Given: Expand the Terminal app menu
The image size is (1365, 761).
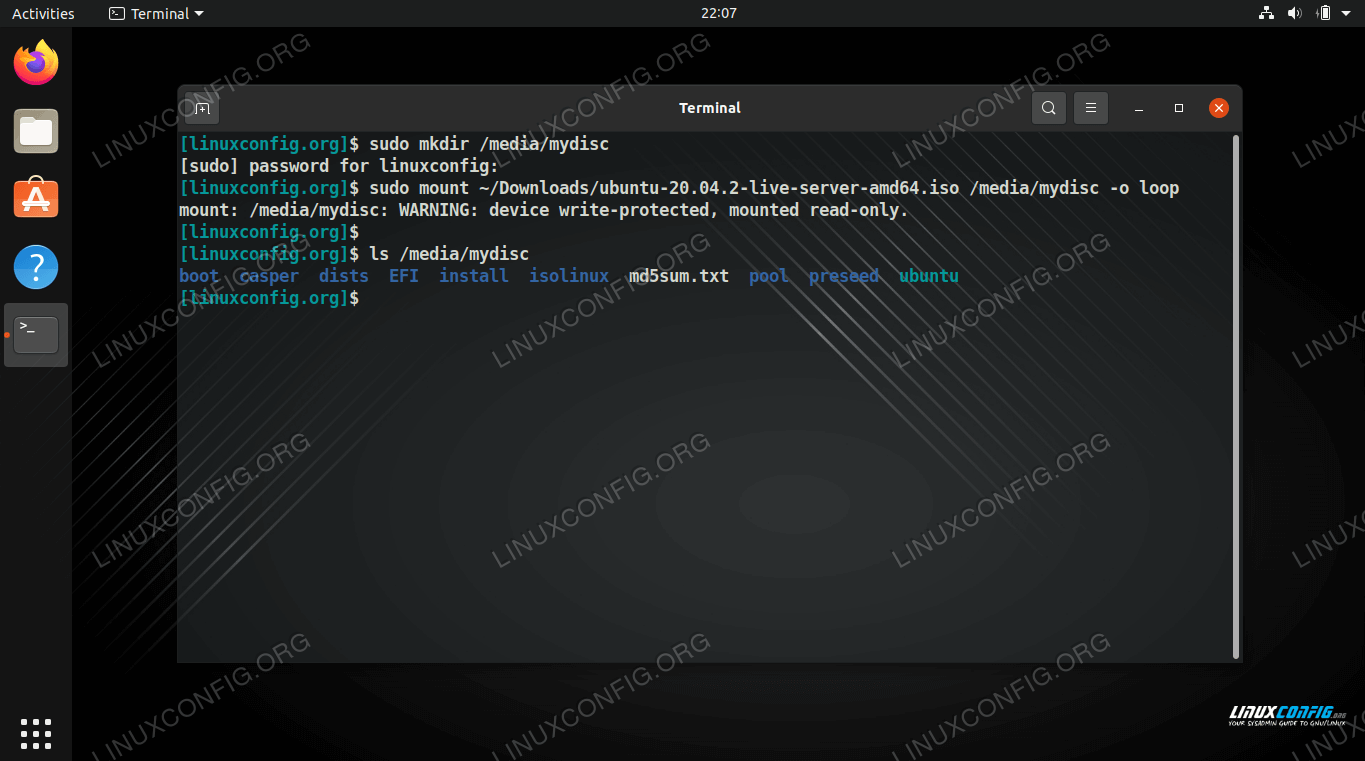Looking at the screenshot, I should click(x=156, y=13).
